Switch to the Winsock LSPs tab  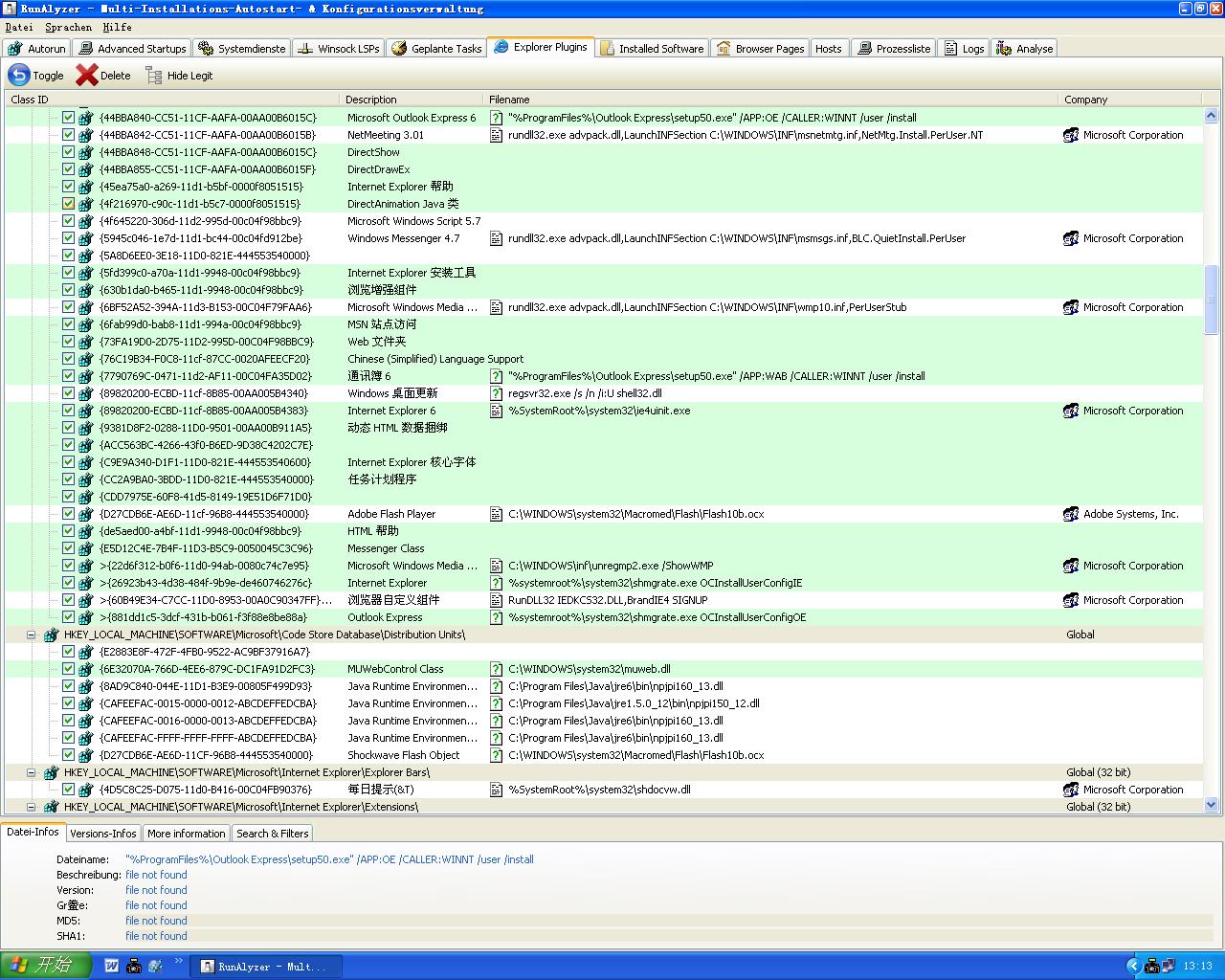(x=338, y=48)
